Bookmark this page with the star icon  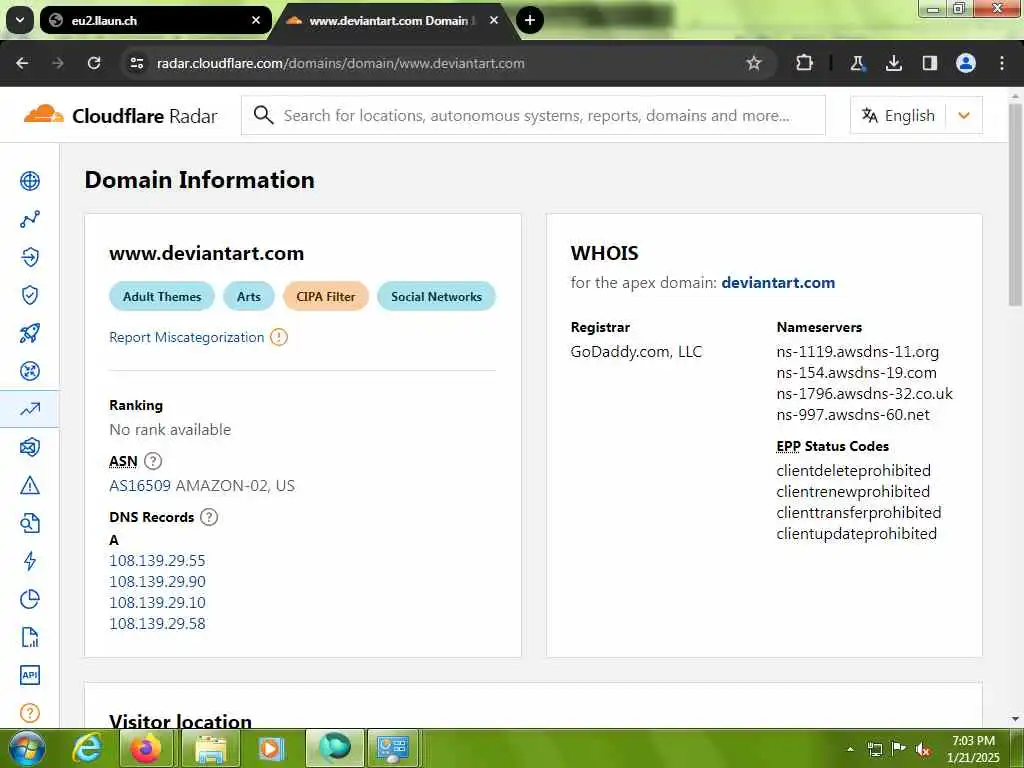coord(754,63)
